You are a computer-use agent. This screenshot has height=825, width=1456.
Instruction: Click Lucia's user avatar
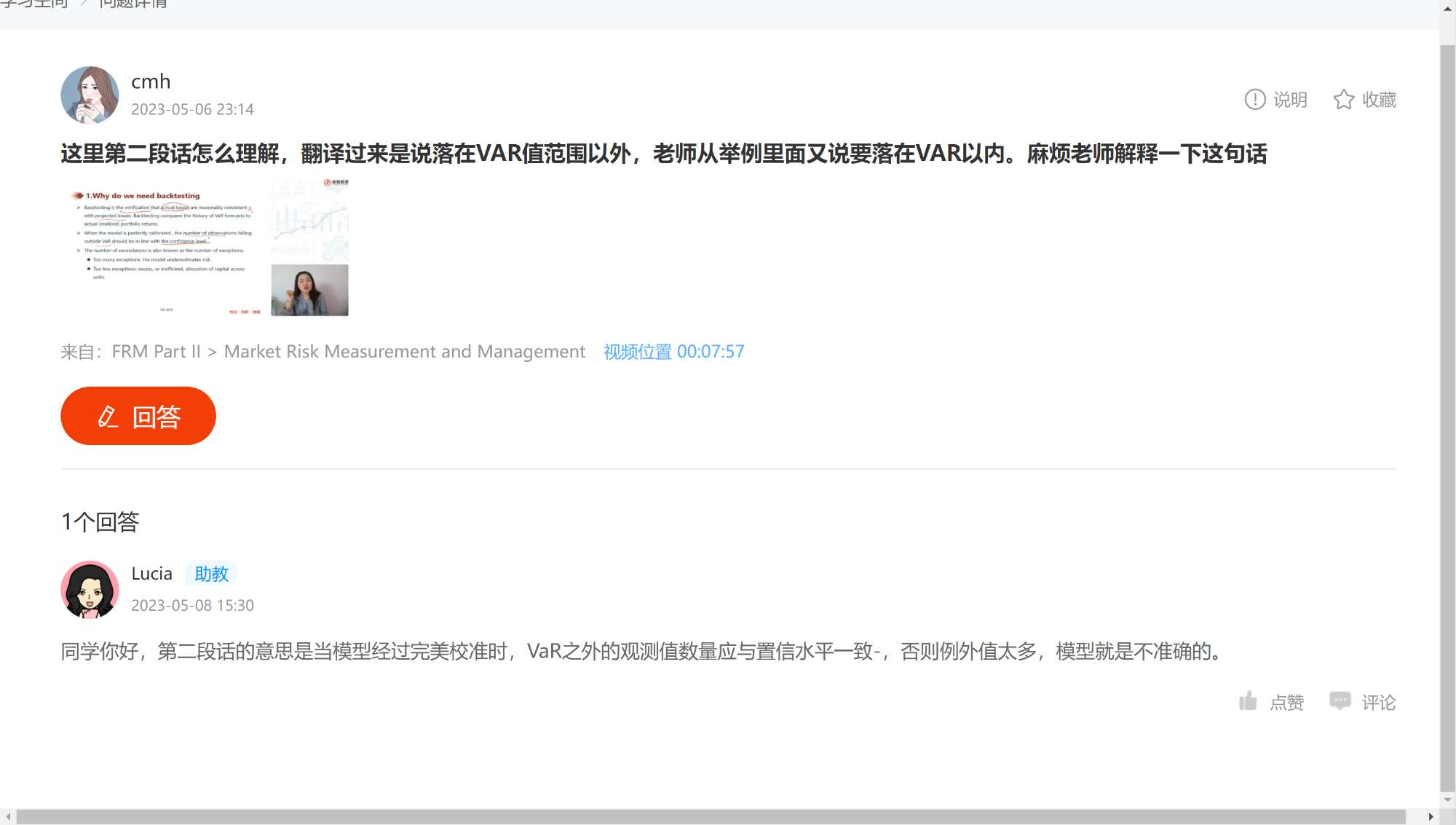pyautogui.click(x=90, y=589)
